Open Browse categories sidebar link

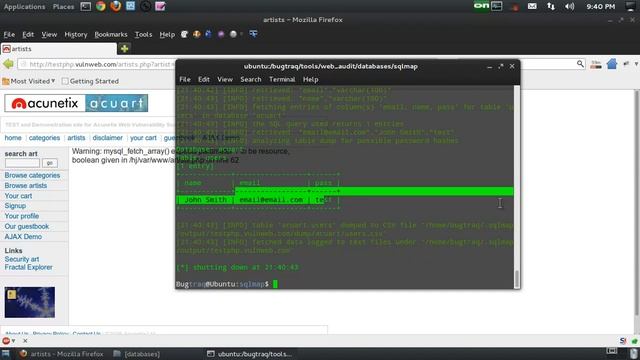pyautogui.click(x=32, y=175)
